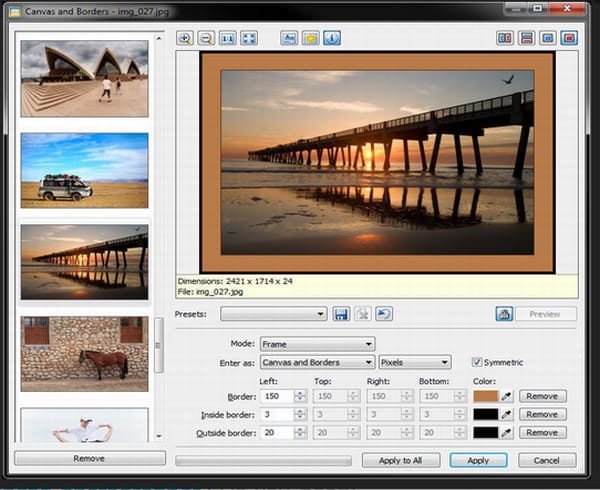Select the pier sunset thumbnail
The image size is (600, 490).
85,262
